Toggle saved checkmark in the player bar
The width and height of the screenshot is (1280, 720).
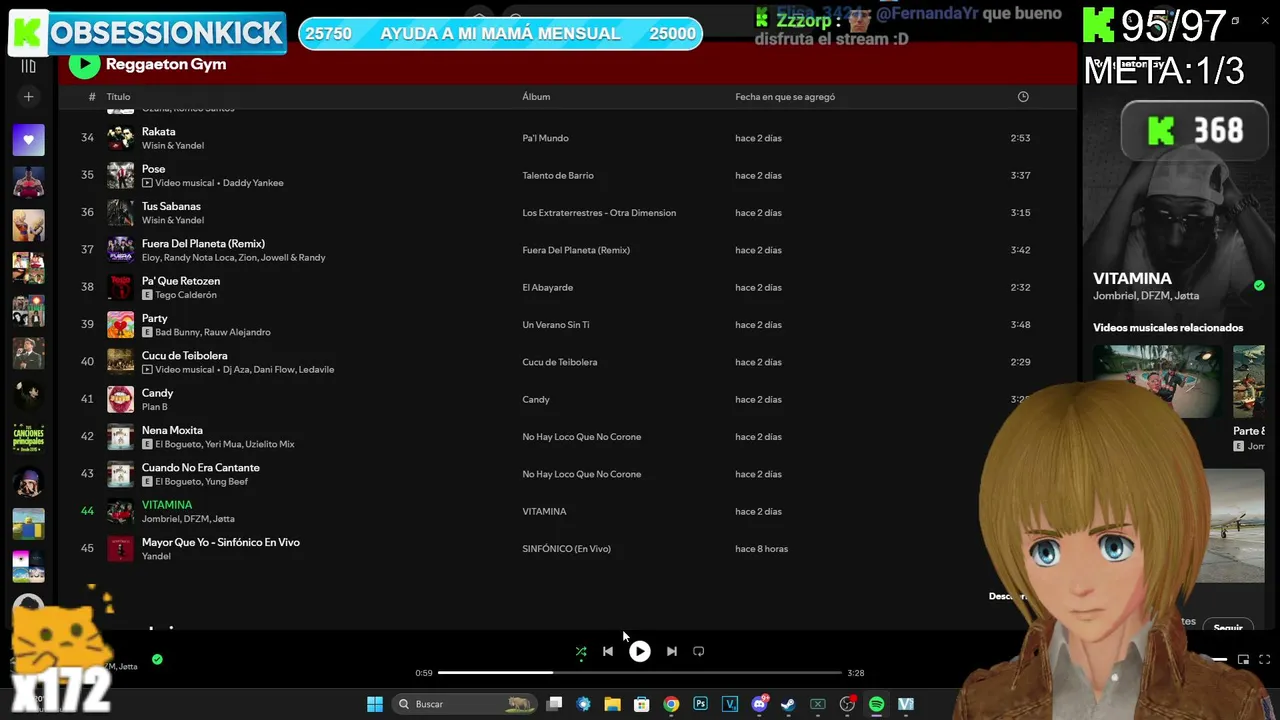click(x=157, y=659)
